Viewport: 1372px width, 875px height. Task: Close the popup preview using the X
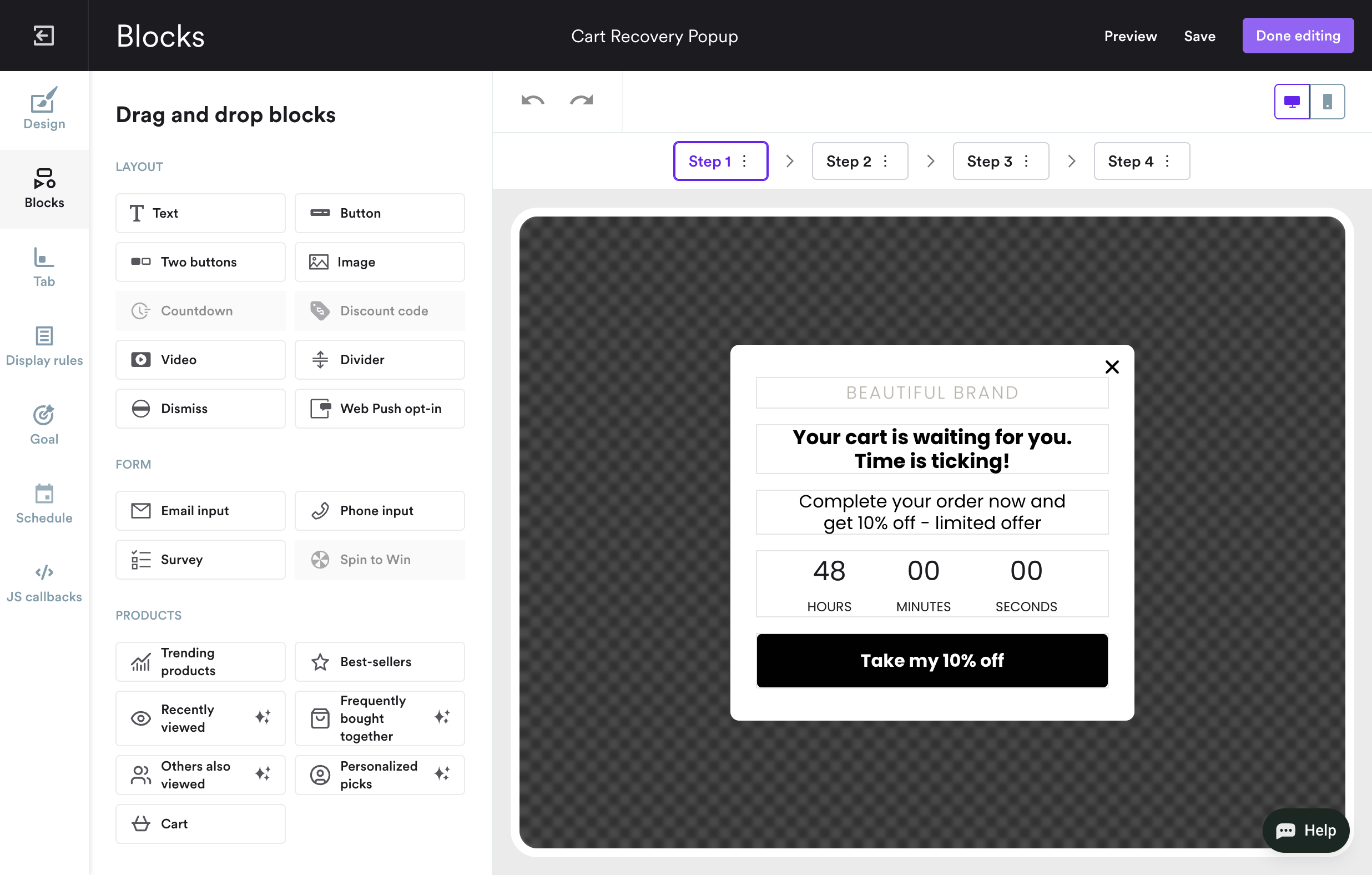pos(1112,366)
